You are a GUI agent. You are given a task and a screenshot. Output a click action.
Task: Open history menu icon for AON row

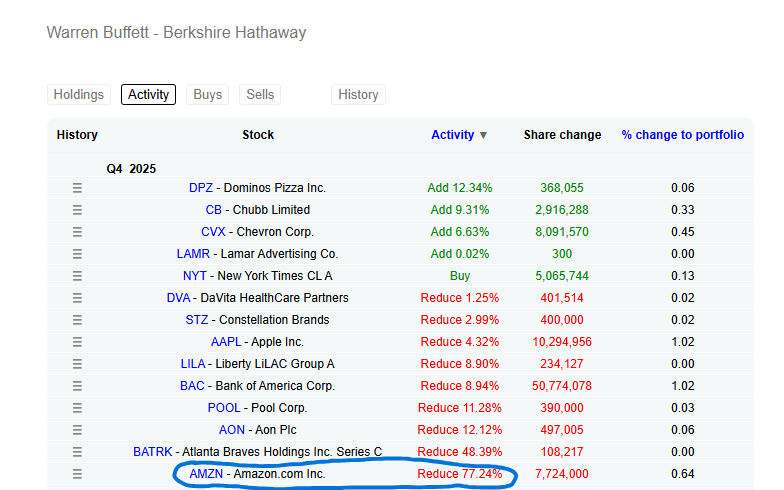(77, 430)
